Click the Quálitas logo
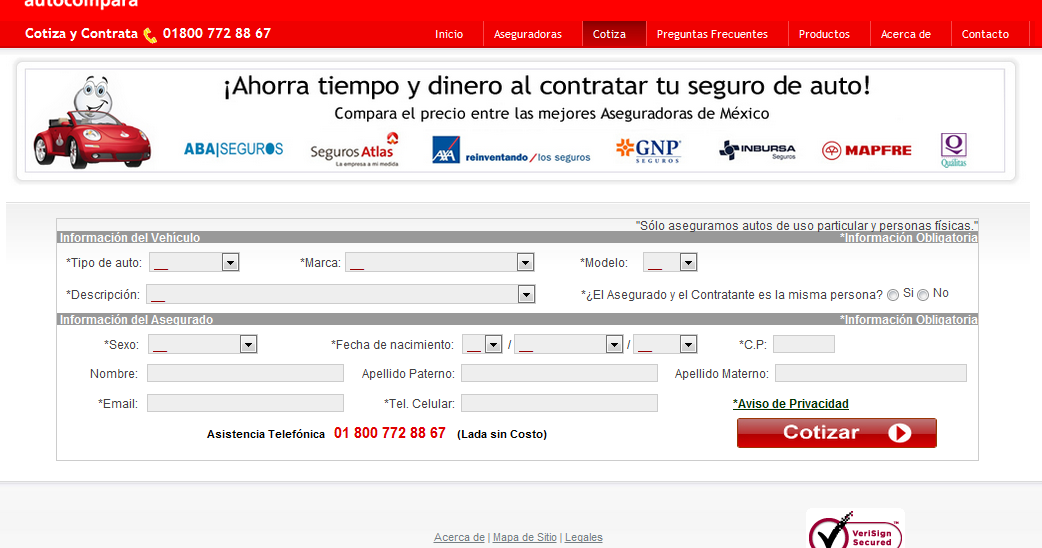Image resolution: width=1042 pixels, height=548 pixels. pyautogui.click(x=954, y=150)
